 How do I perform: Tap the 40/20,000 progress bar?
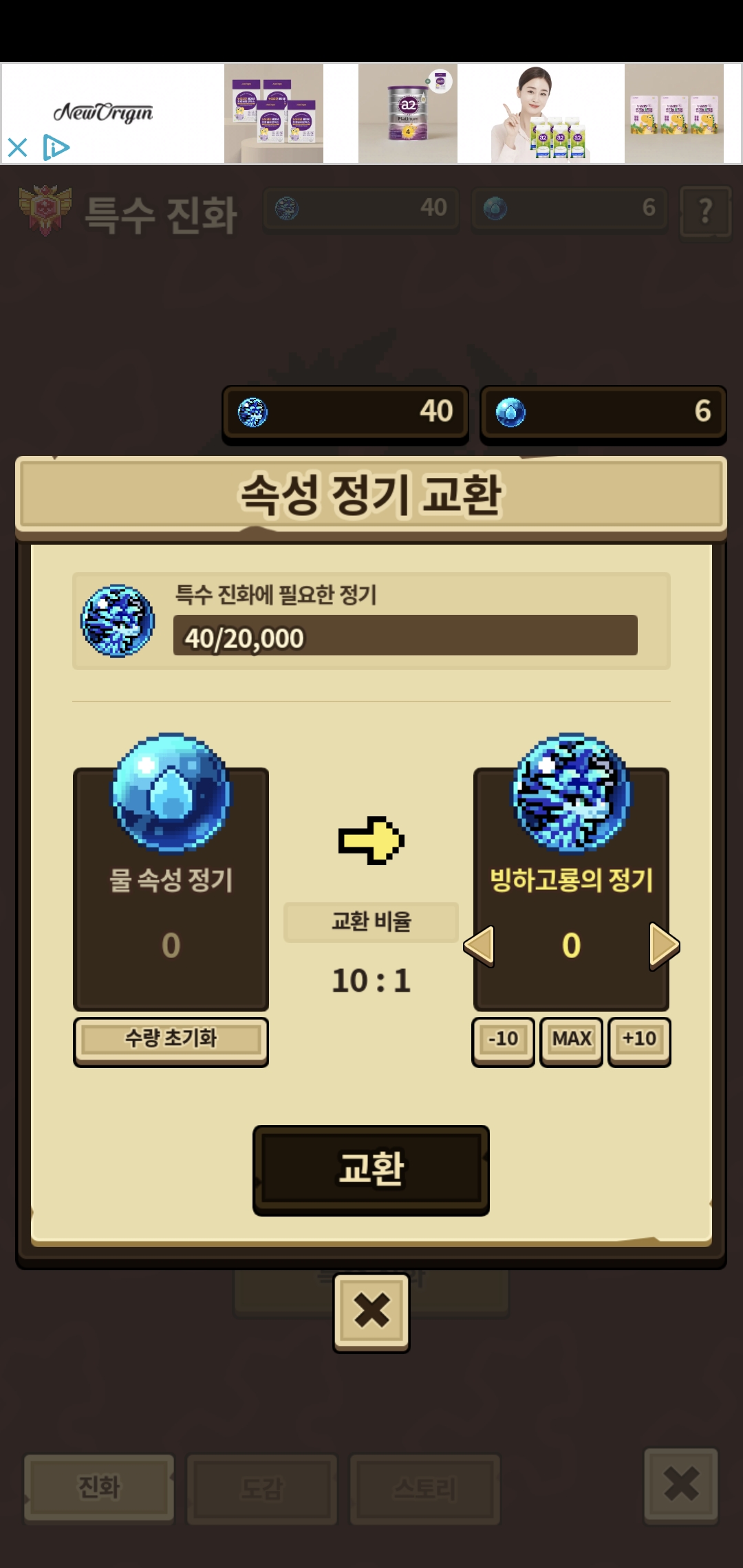click(405, 635)
